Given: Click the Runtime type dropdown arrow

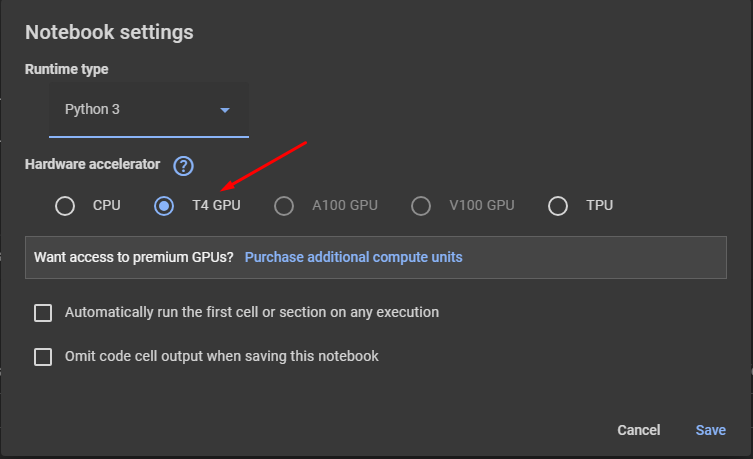Looking at the screenshot, I should 225,110.
